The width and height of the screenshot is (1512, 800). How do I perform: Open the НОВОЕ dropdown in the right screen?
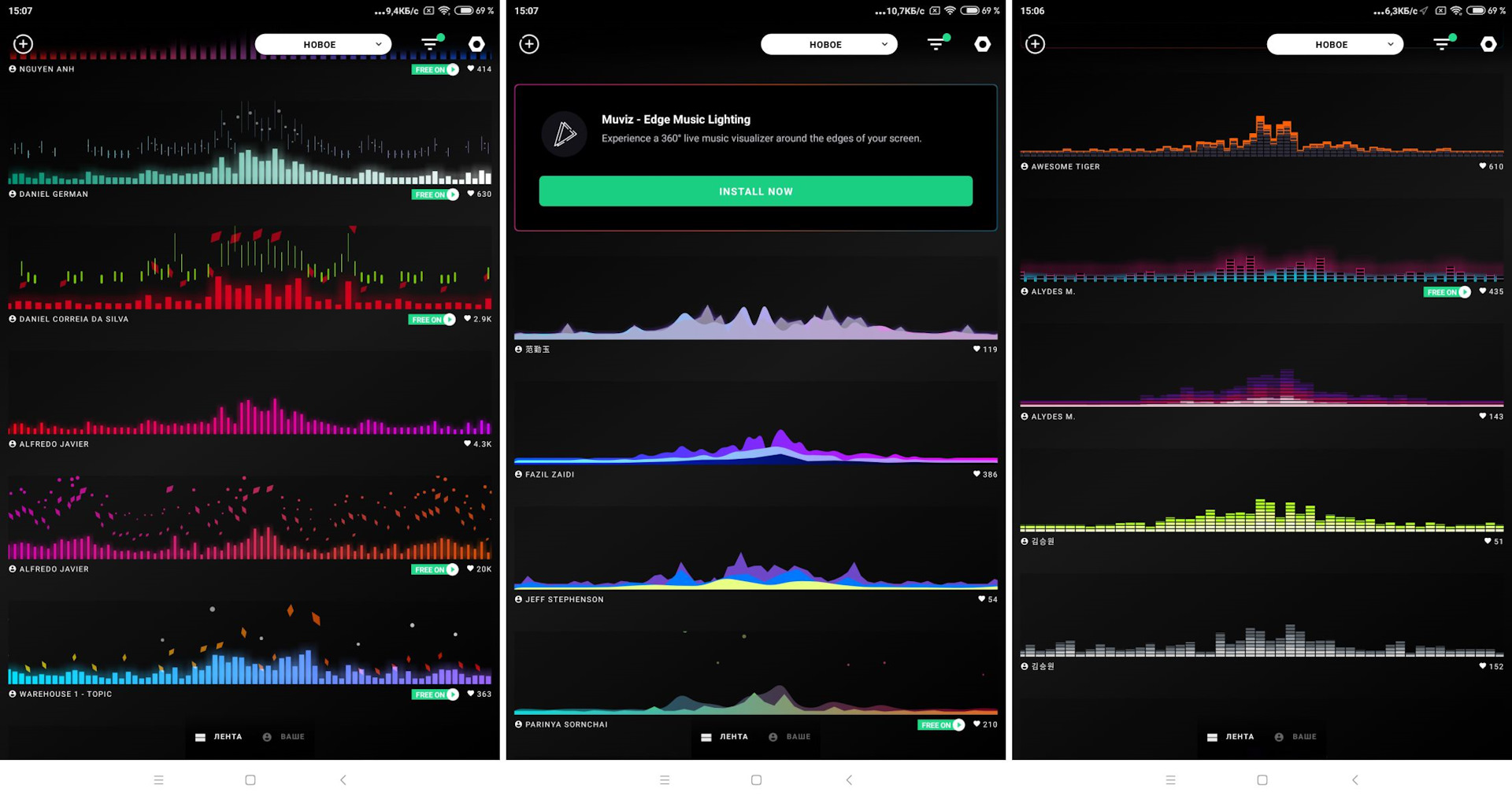pyautogui.click(x=1335, y=44)
